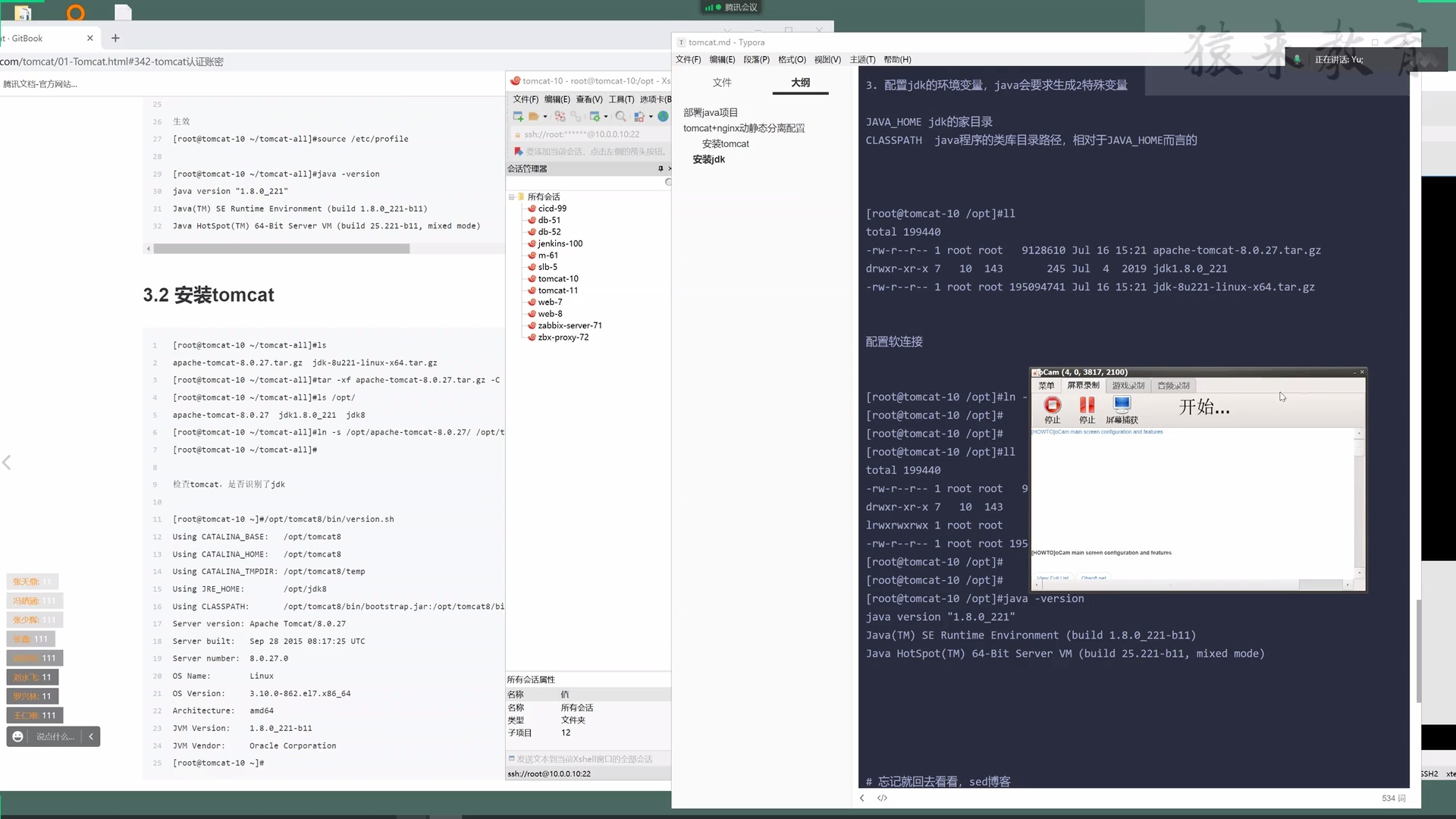Click the oCam red stop recording icon

pyautogui.click(x=1053, y=406)
